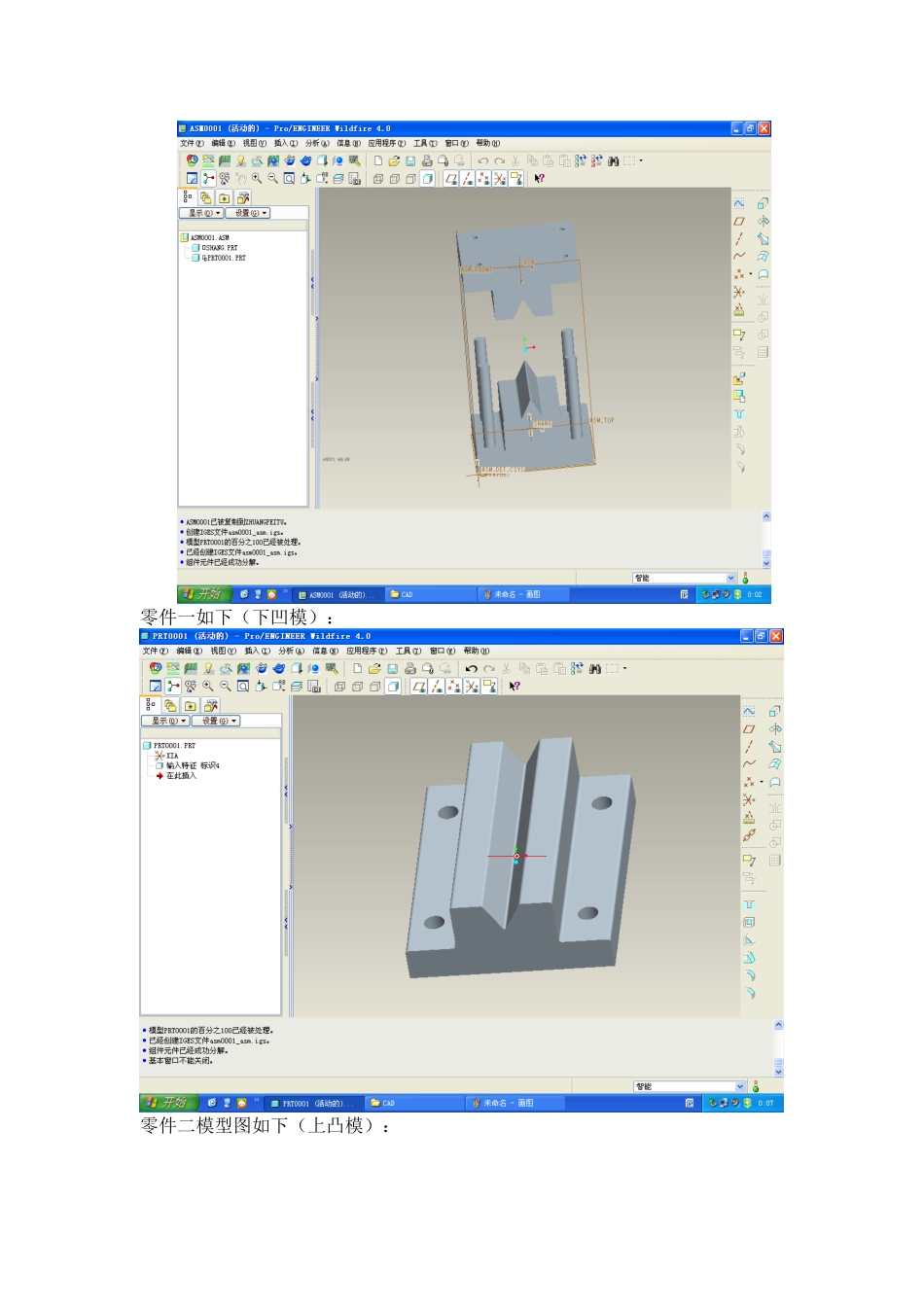Click What's This help pointer in ASM0001 window
Viewport: 924px width, 1307px height.
click(539, 179)
